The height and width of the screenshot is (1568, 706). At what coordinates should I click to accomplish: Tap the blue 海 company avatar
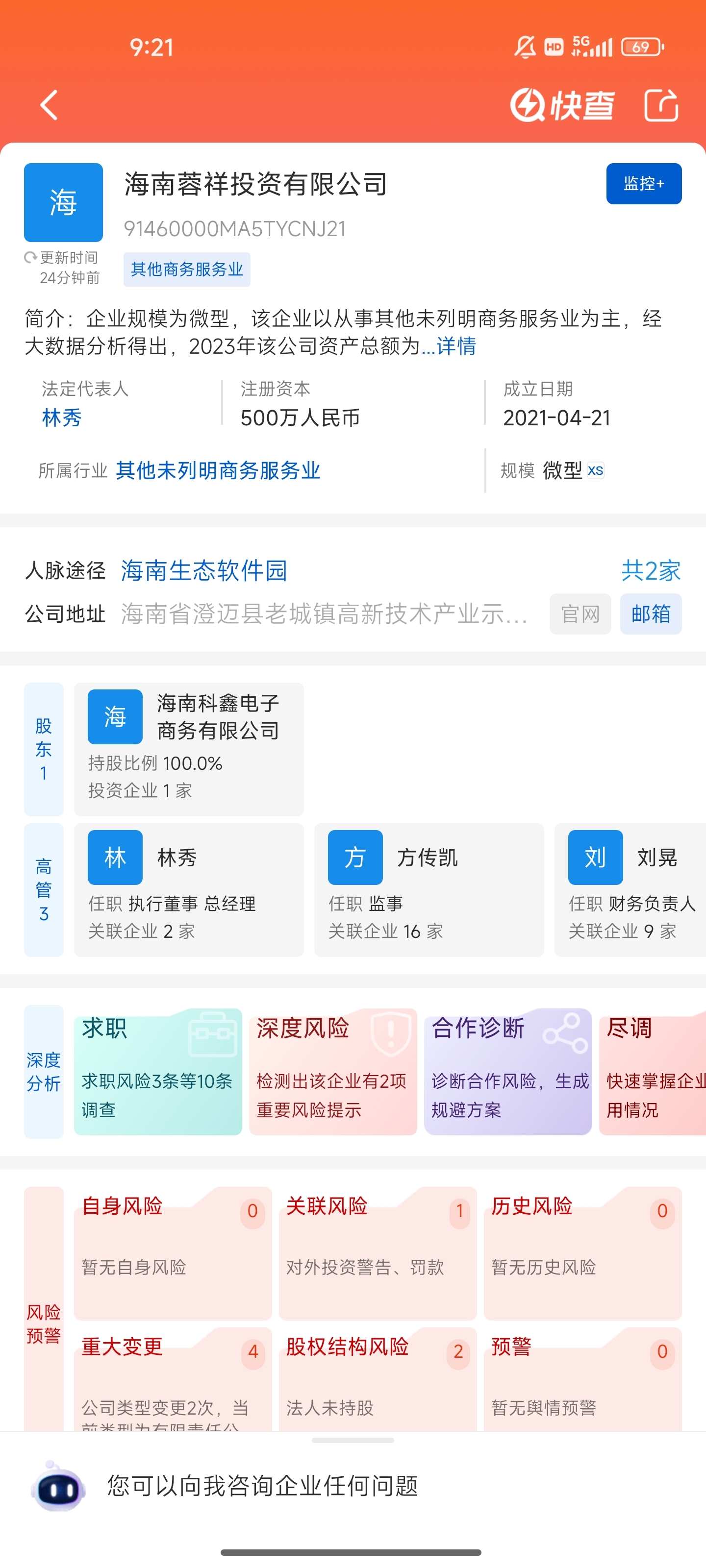coord(63,203)
